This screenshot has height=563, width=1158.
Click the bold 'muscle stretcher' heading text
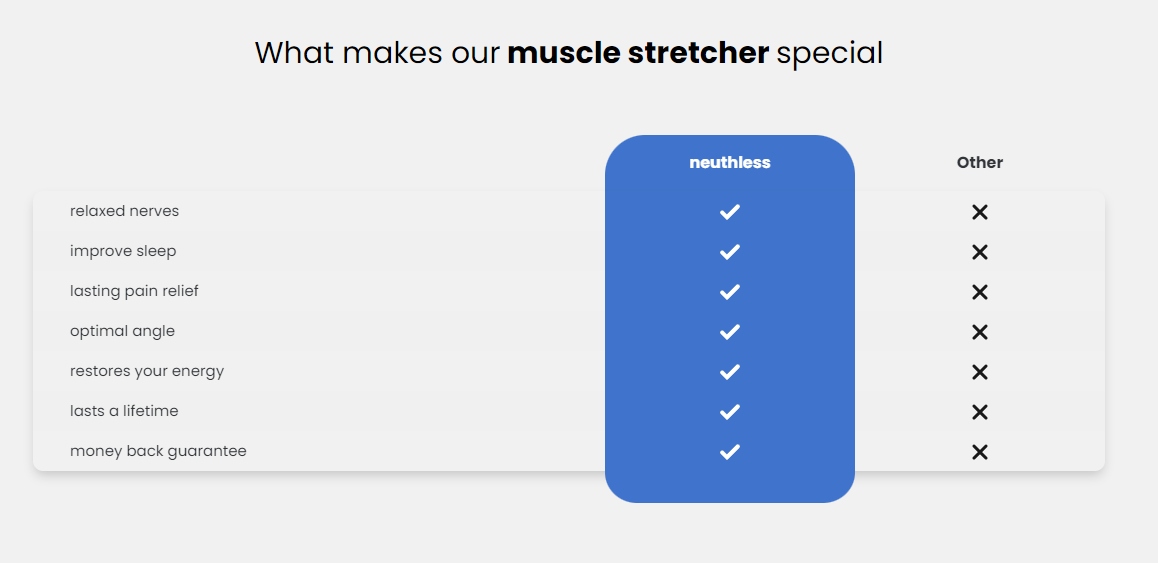tap(638, 53)
